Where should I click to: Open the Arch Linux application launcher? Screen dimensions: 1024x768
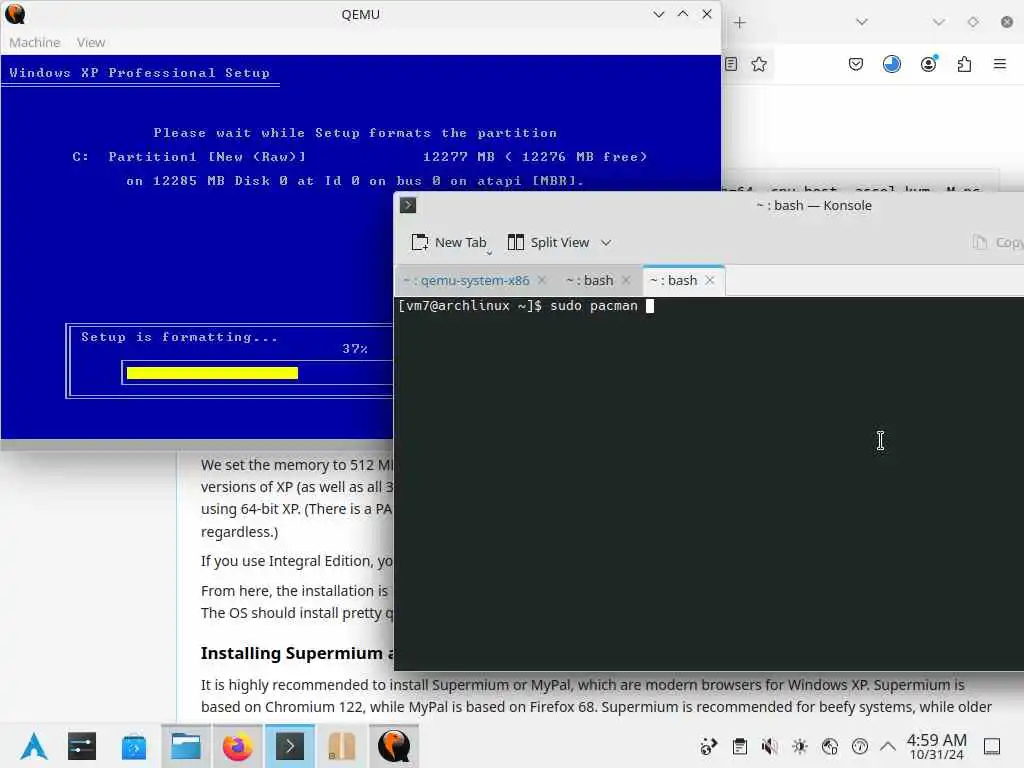34,746
